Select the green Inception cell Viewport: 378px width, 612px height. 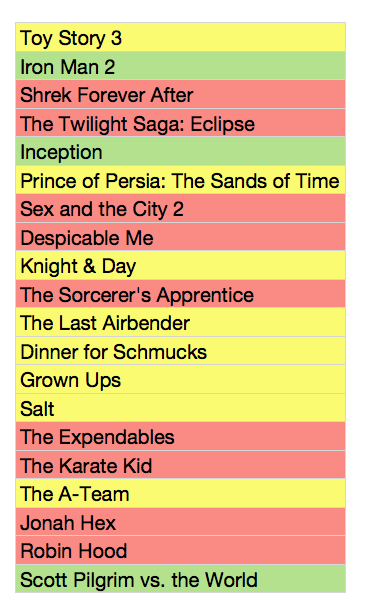(x=180, y=151)
